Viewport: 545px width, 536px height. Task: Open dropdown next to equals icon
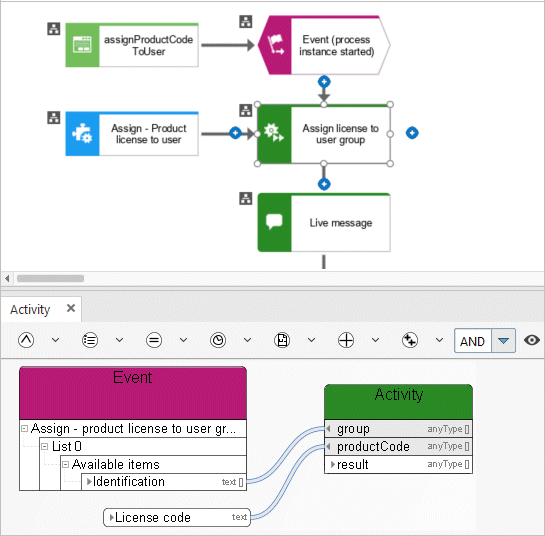pos(183,340)
